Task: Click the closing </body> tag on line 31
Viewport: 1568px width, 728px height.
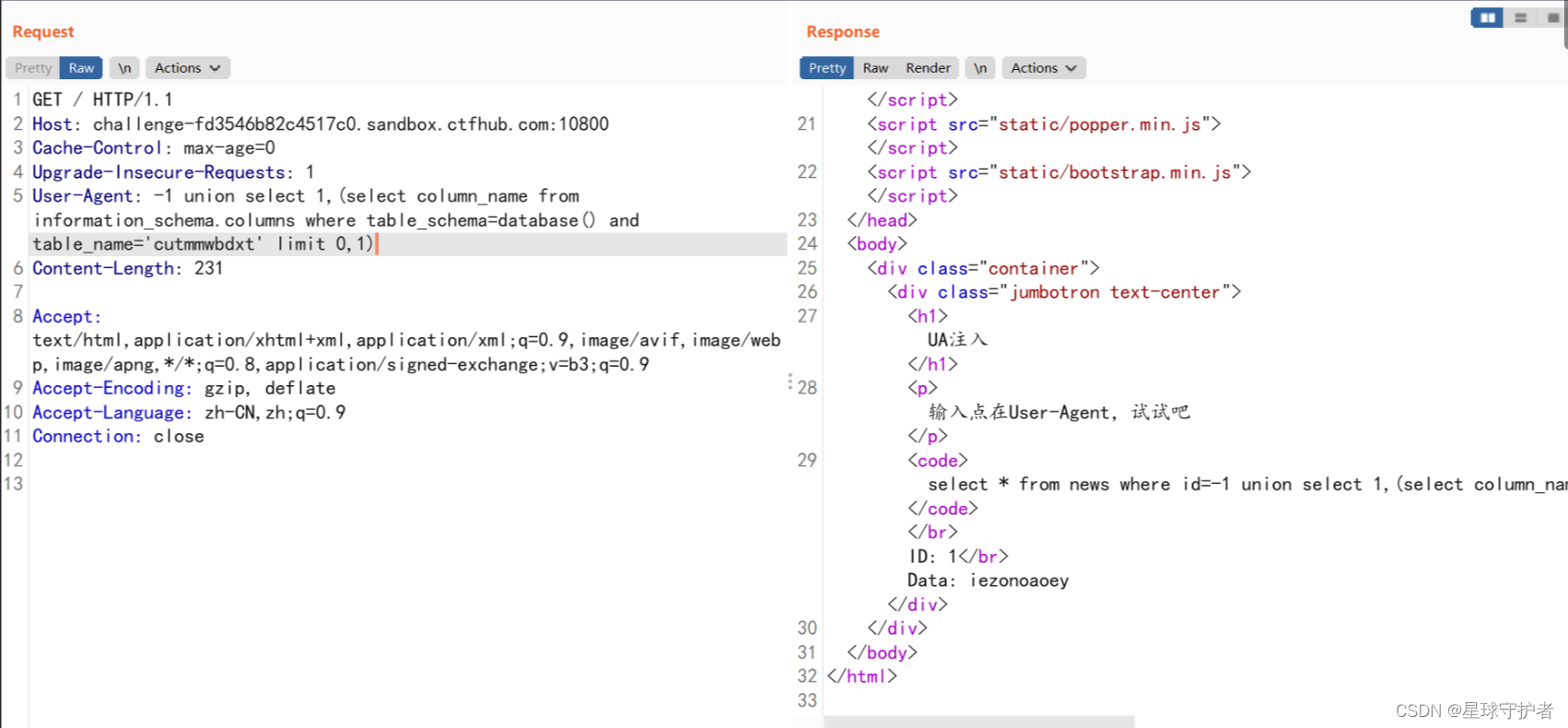Action: click(x=882, y=652)
